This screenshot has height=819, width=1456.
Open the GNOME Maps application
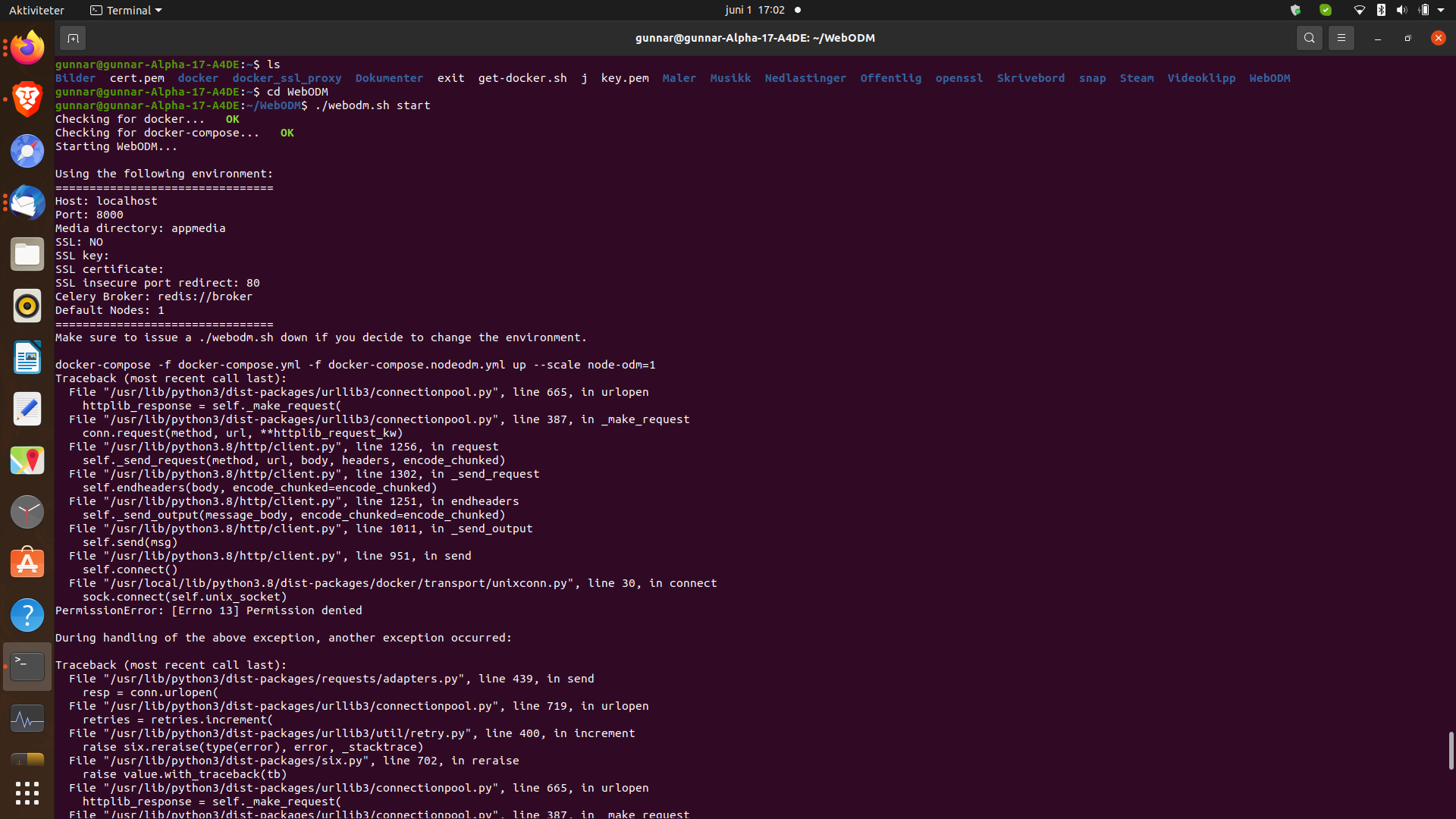click(x=27, y=460)
